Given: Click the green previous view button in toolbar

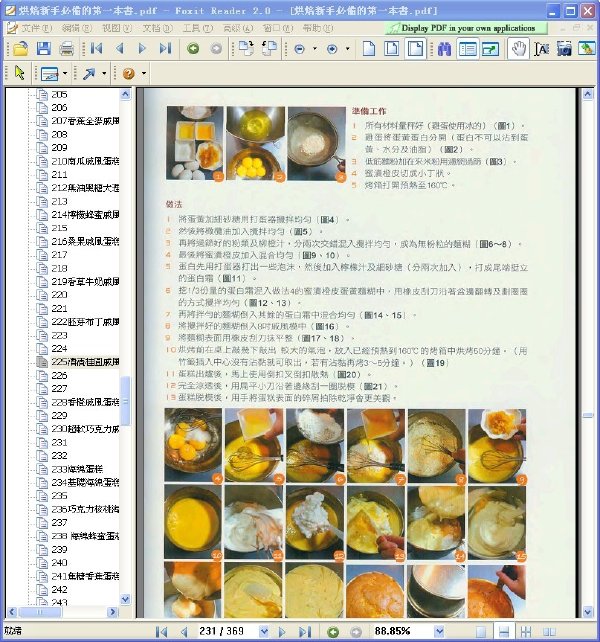Looking at the screenshot, I should click(x=193, y=49).
